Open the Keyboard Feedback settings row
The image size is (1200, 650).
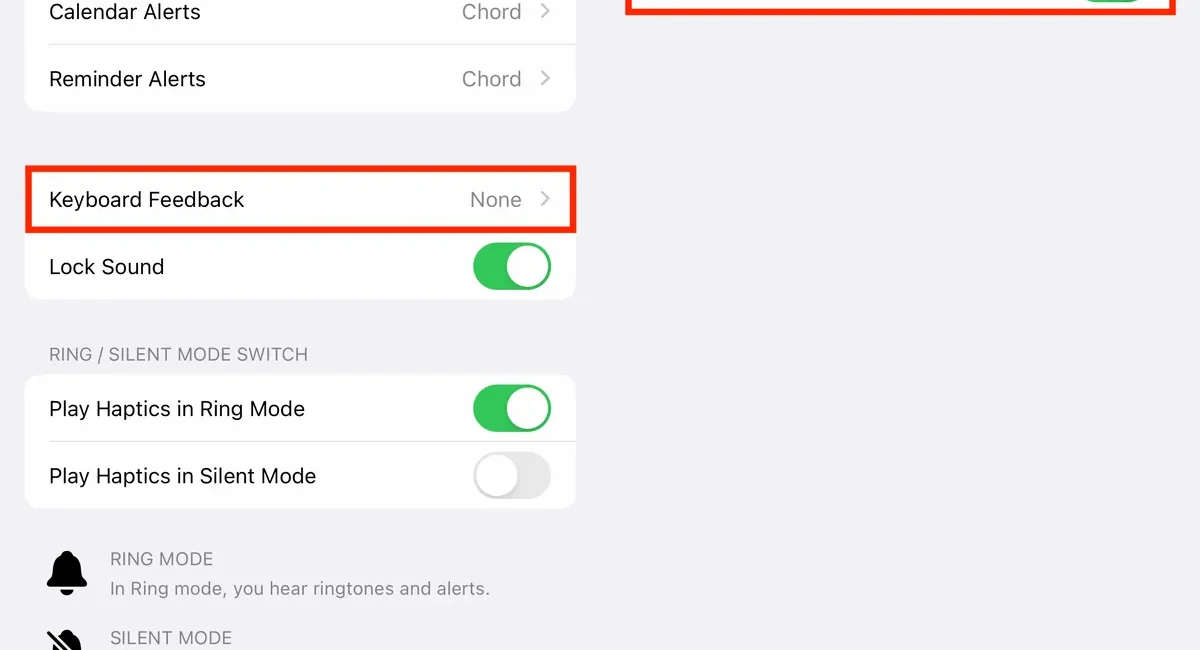tap(147, 200)
